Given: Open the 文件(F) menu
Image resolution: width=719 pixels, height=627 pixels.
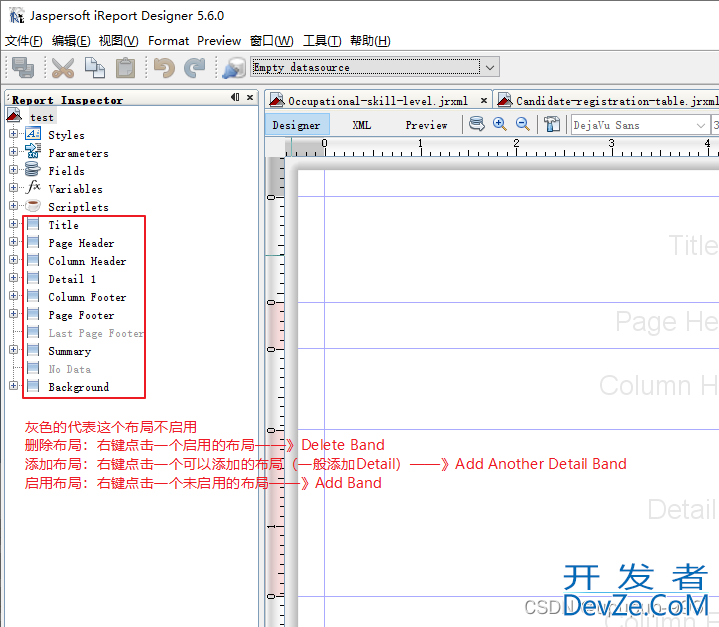Looking at the screenshot, I should pos(24,41).
